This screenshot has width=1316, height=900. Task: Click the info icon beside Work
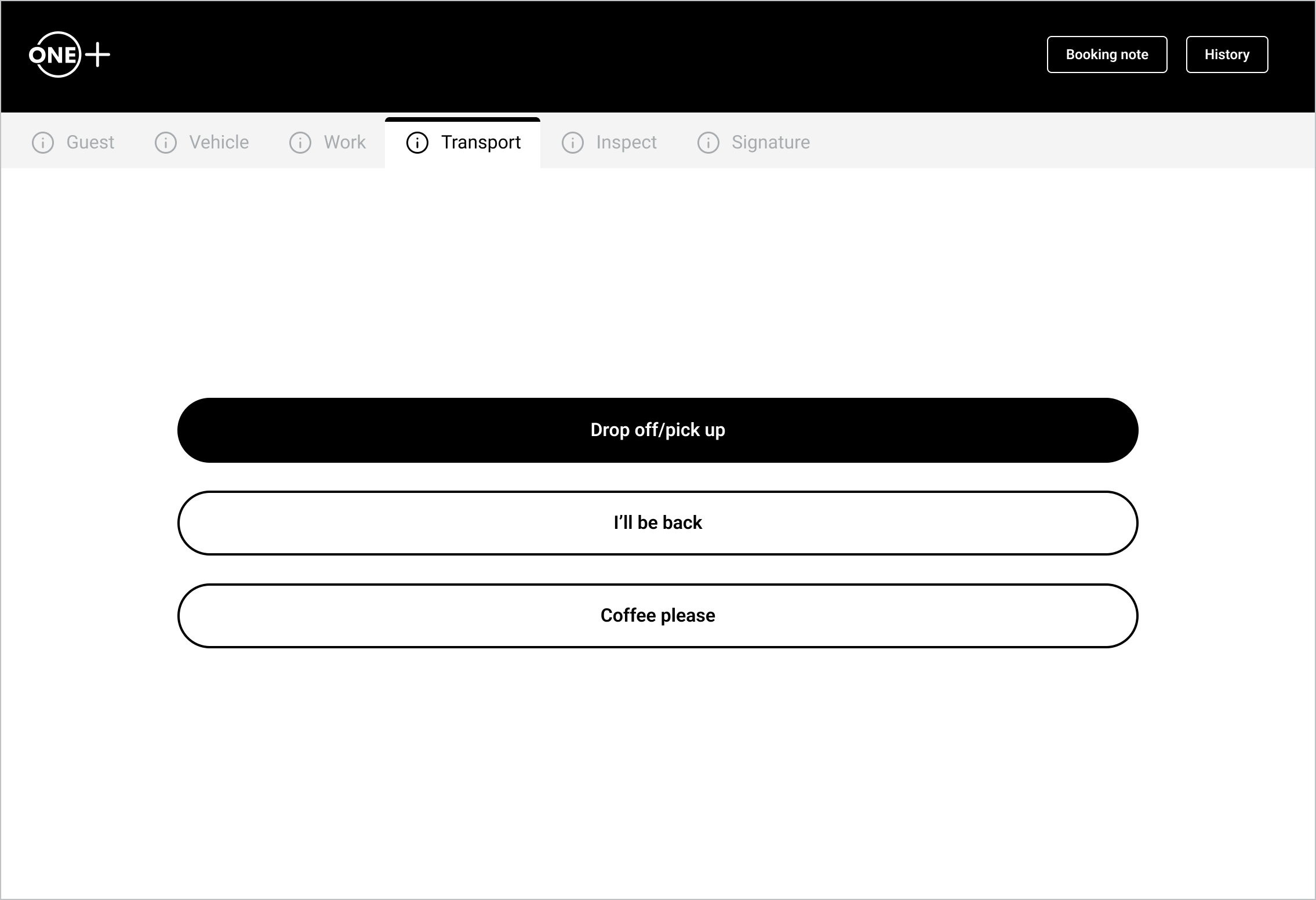click(300, 143)
